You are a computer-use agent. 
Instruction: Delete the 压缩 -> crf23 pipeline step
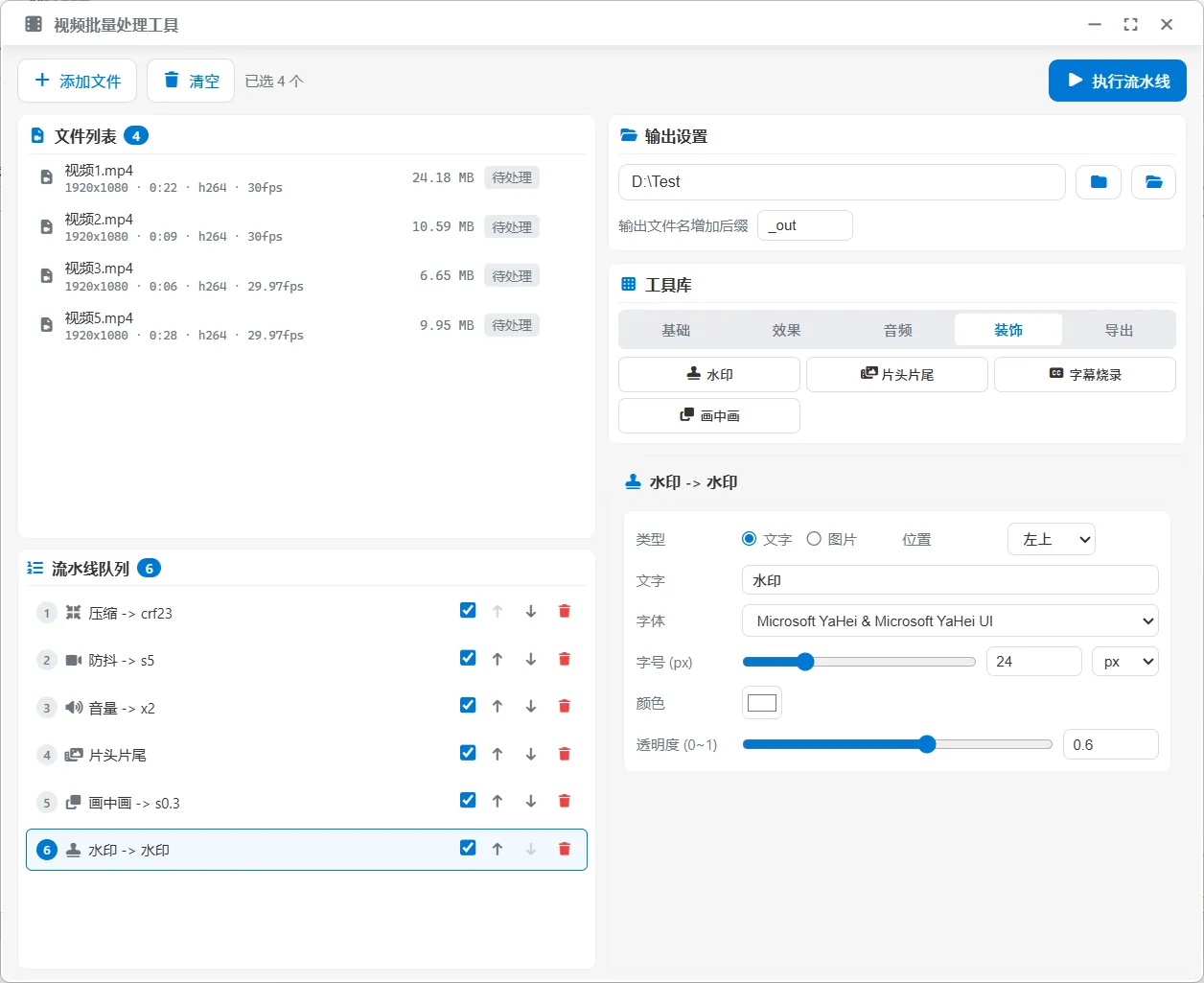pos(564,612)
